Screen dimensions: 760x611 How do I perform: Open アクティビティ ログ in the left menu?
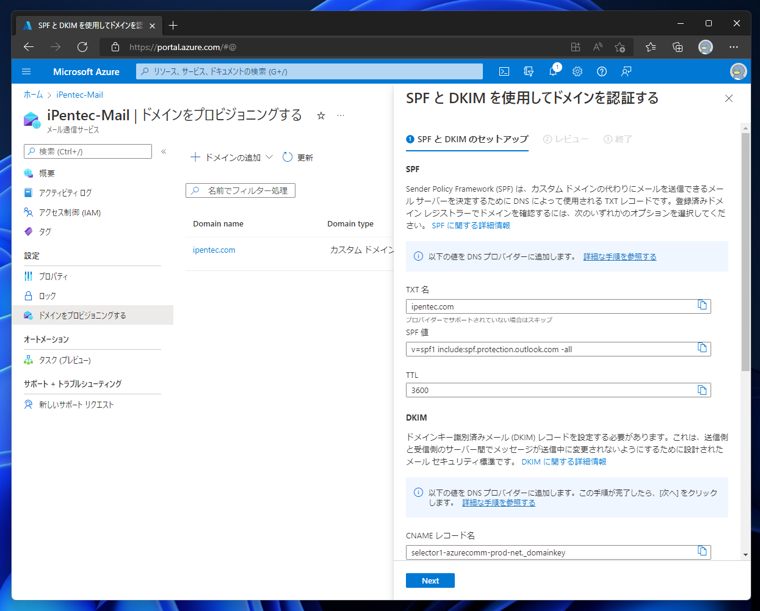64,192
